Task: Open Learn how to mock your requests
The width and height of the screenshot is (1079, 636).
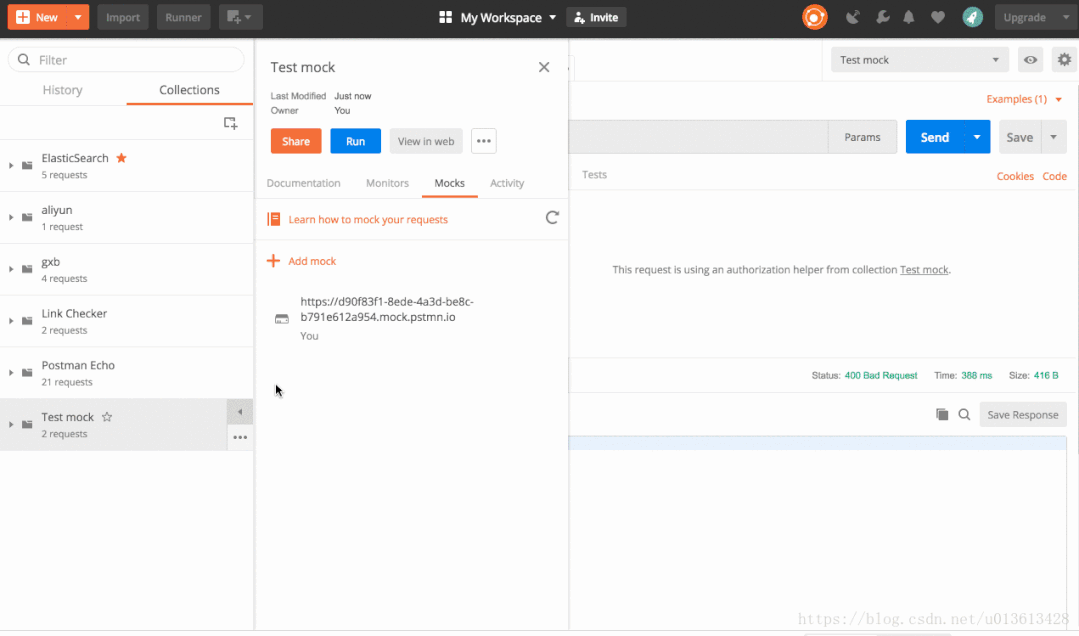Action: point(368,220)
